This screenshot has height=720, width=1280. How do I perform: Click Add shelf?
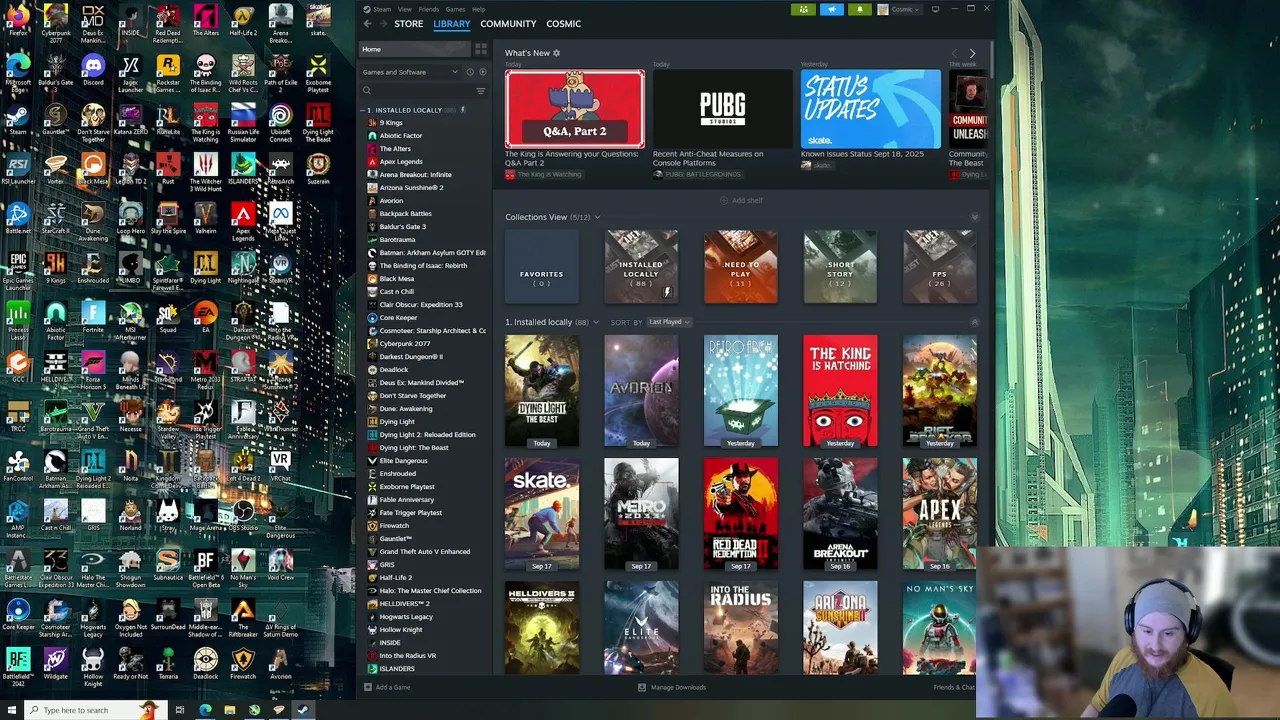tap(741, 200)
